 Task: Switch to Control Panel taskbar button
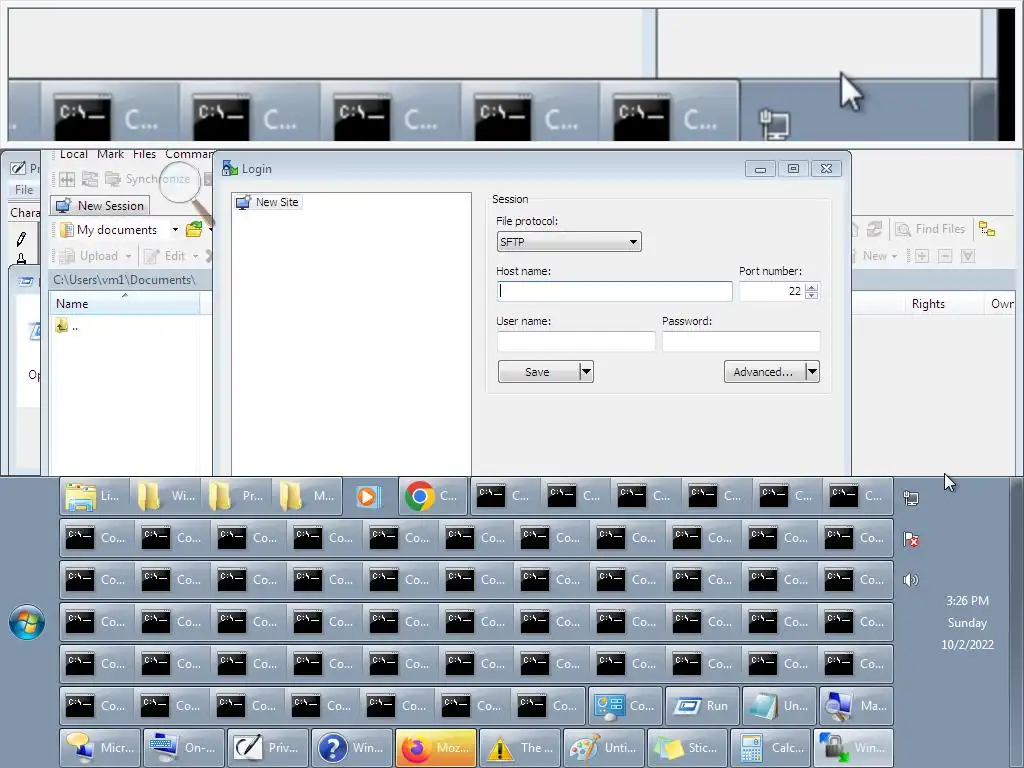pyautogui.click(x=625, y=706)
